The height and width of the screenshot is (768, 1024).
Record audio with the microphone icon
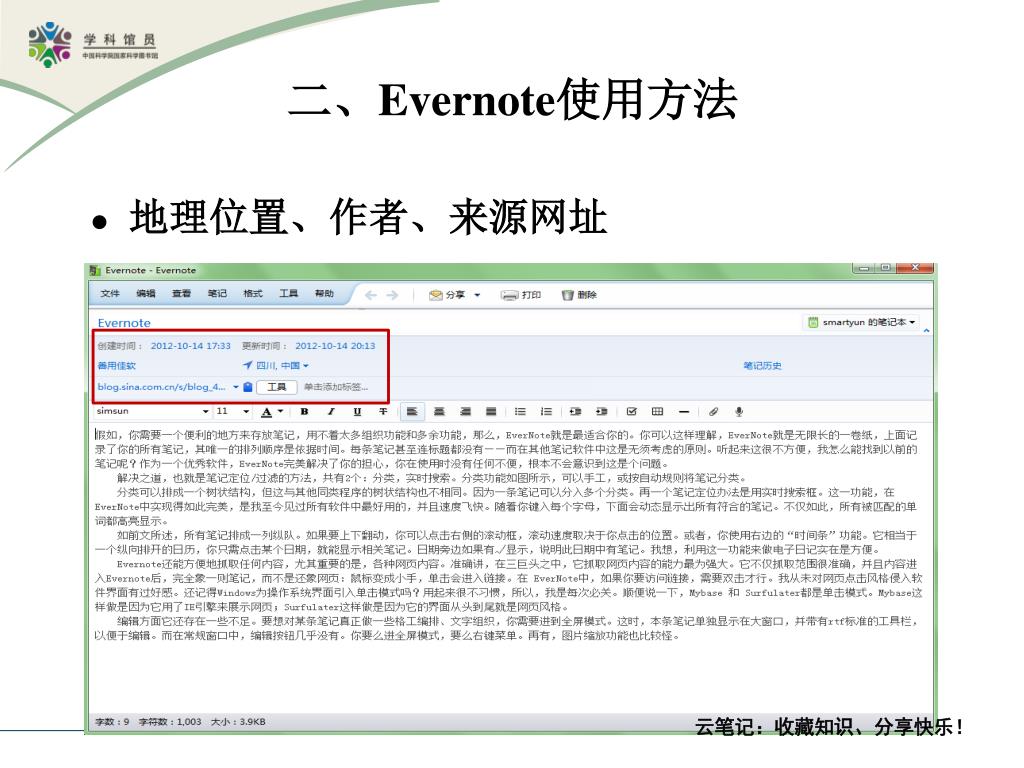click(739, 411)
